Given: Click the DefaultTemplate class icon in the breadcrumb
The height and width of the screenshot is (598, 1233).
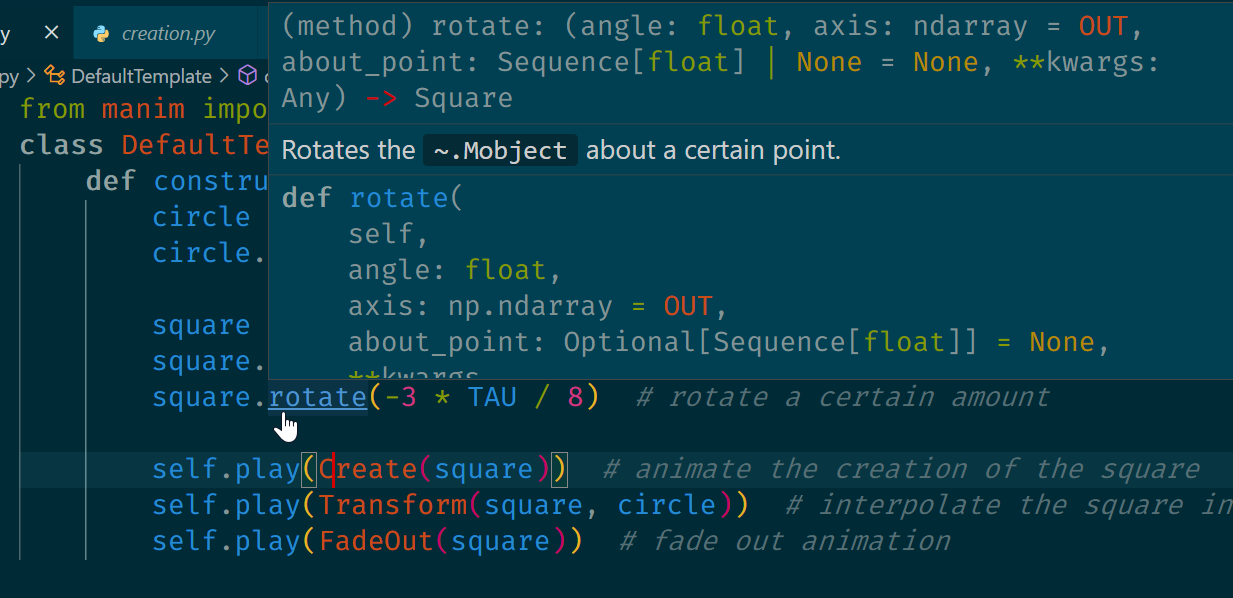Looking at the screenshot, I should pos(55,75).
